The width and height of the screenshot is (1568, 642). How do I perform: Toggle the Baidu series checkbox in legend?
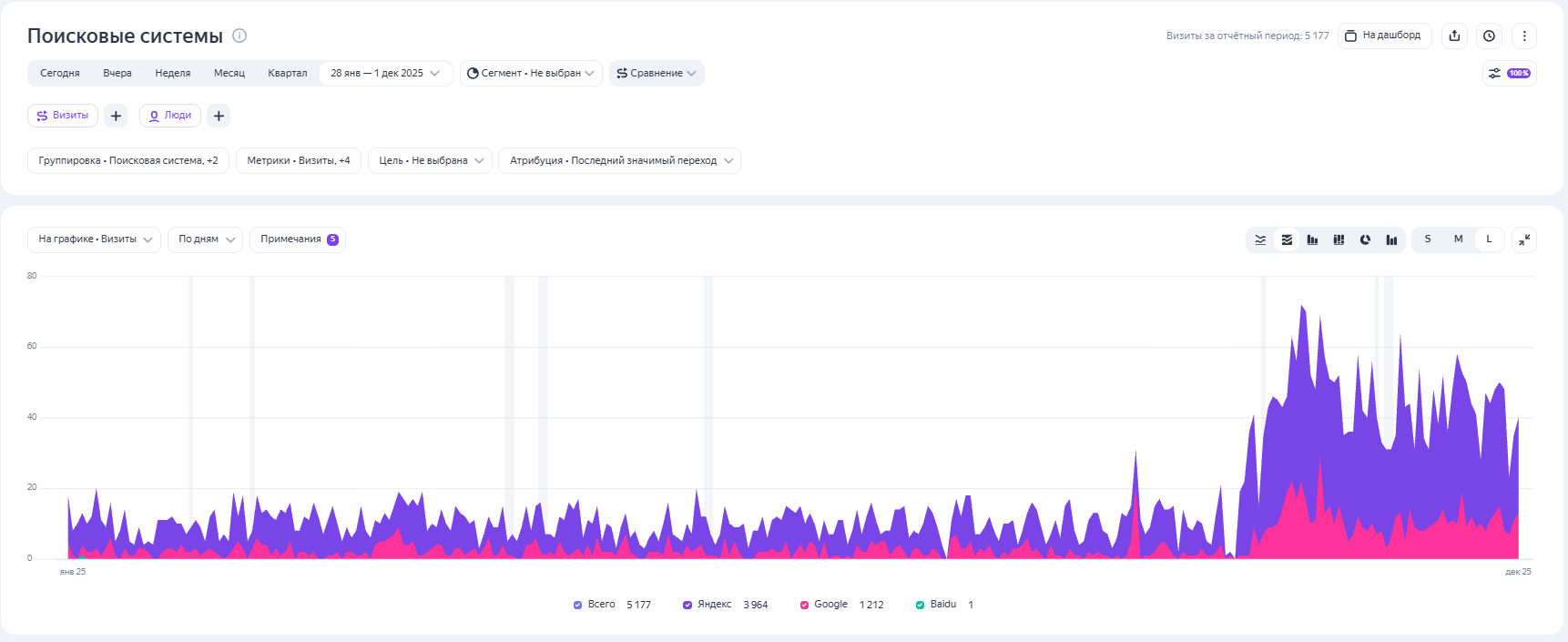[920, 605]
